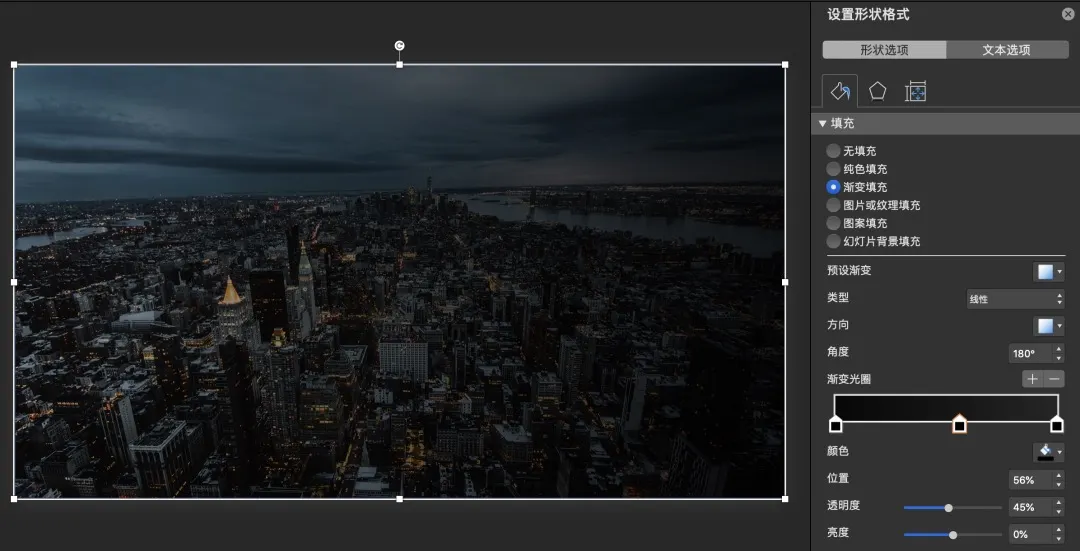The height and width of the screenshot is (551, 1080).
Task: Open the 方向 direction picker
Action: point(1048,326)
